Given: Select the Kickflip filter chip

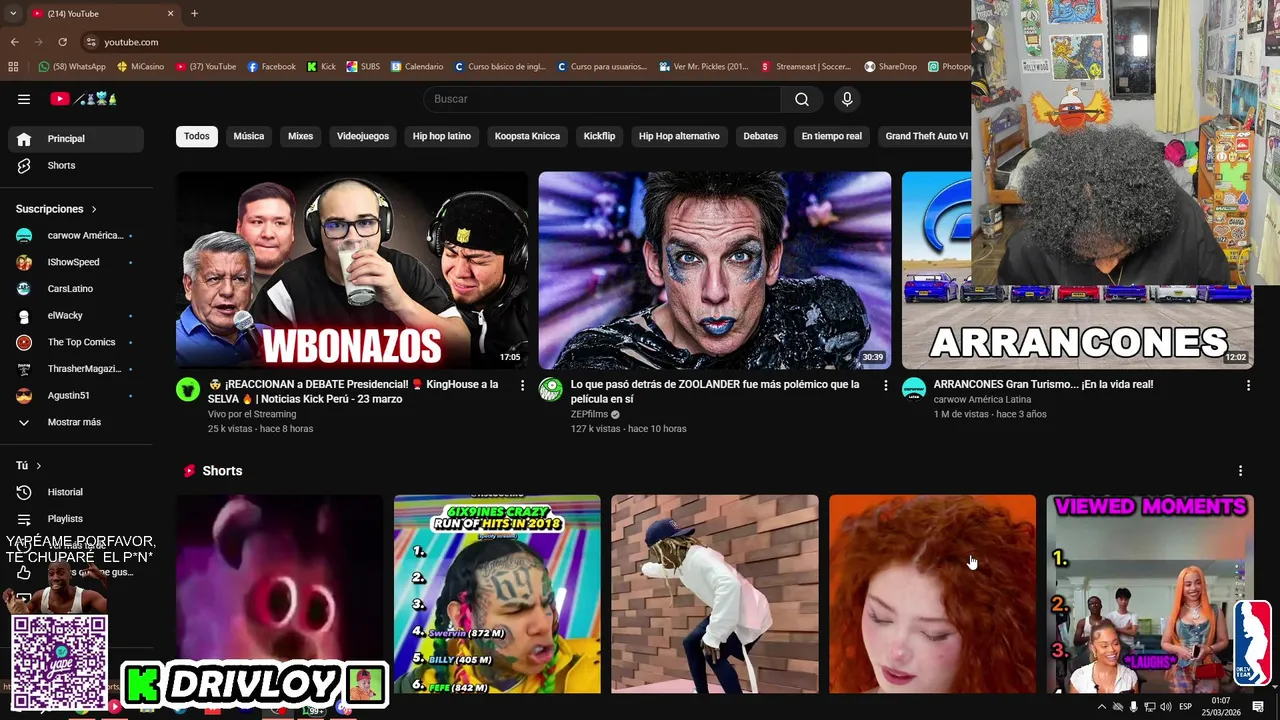Looking at the screenshot, I should coord(599,136).
